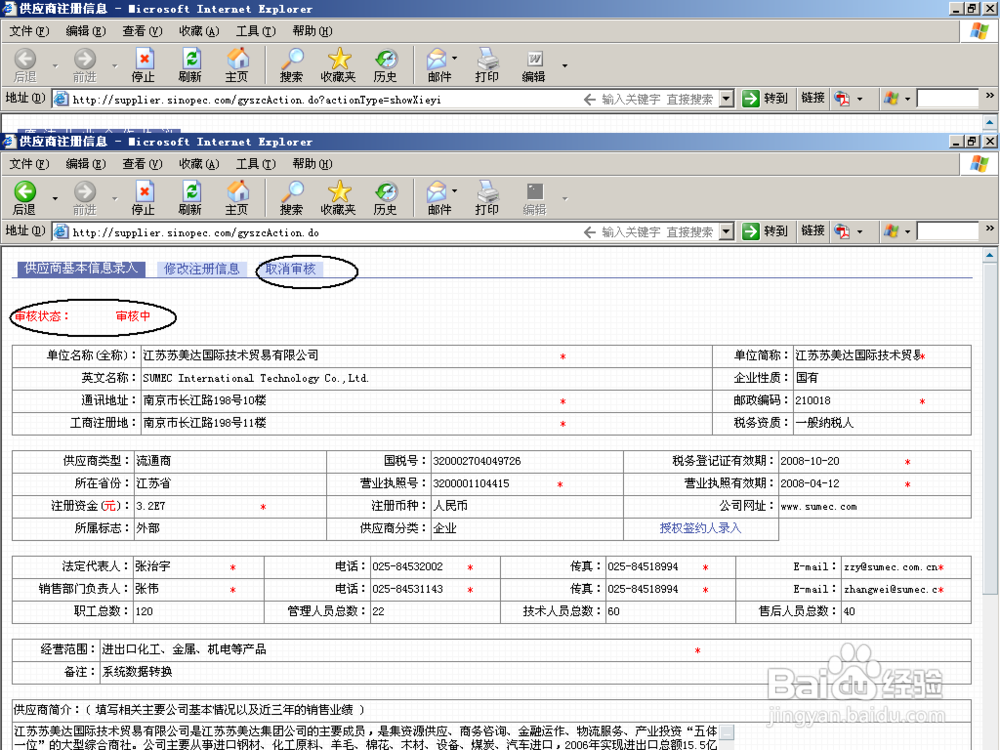Open 帮助(H) menu in front window
1000x750 pixels.
pos(312,164)
